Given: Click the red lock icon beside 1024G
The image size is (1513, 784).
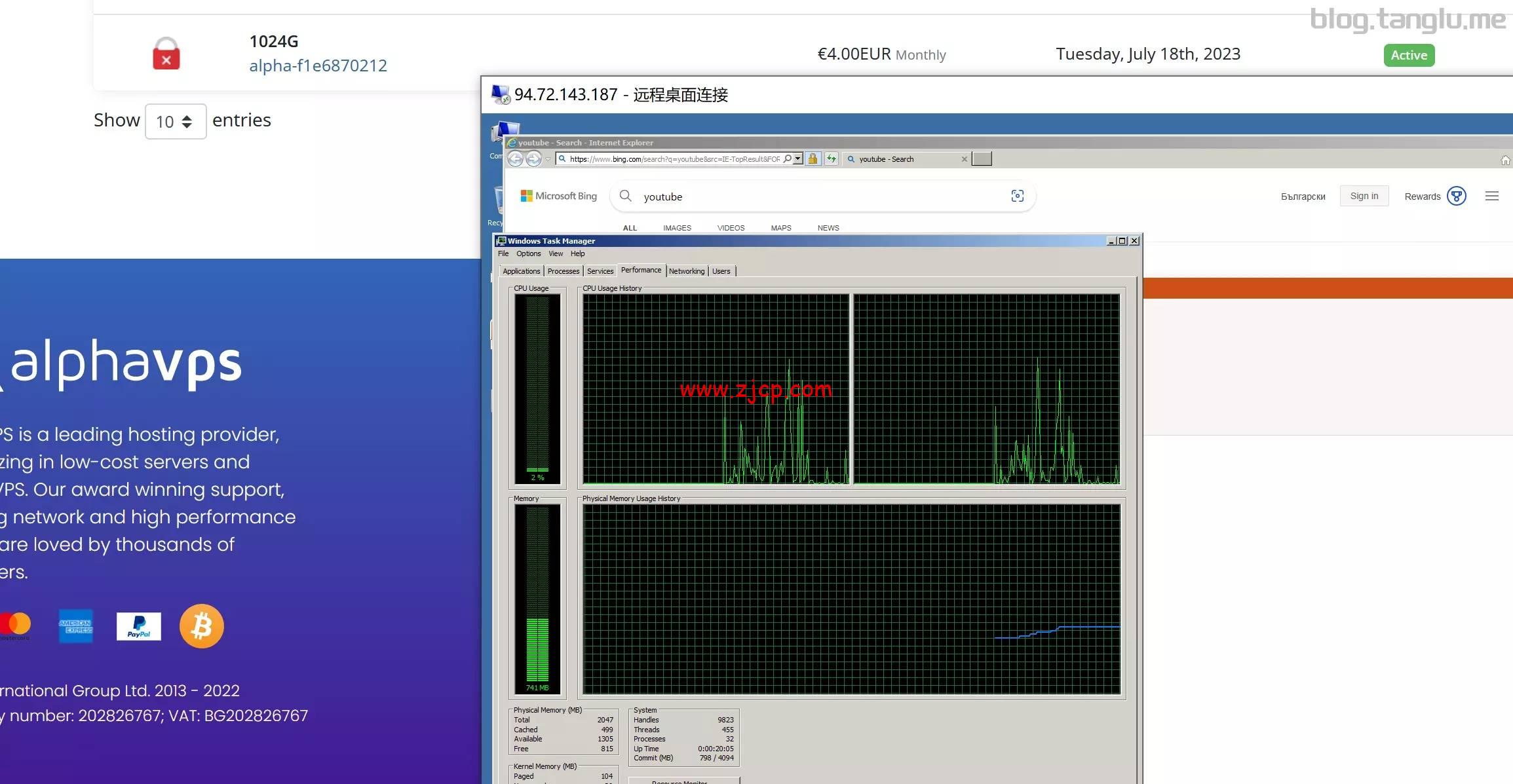Looking at the screenshot, I should [x=166, y=54].
